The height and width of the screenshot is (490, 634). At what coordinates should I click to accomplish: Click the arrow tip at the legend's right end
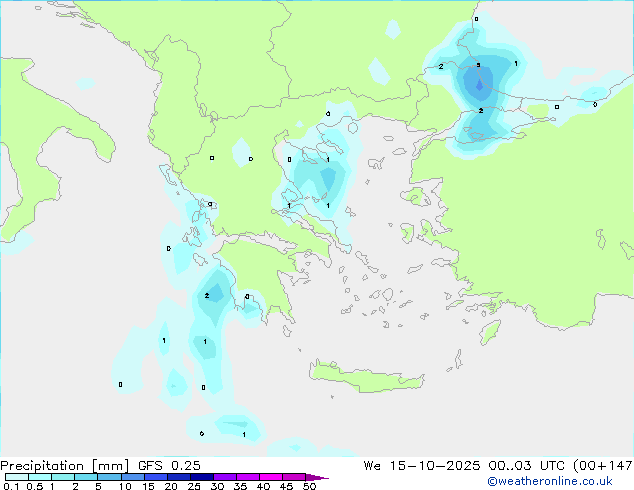pos(317,477)
